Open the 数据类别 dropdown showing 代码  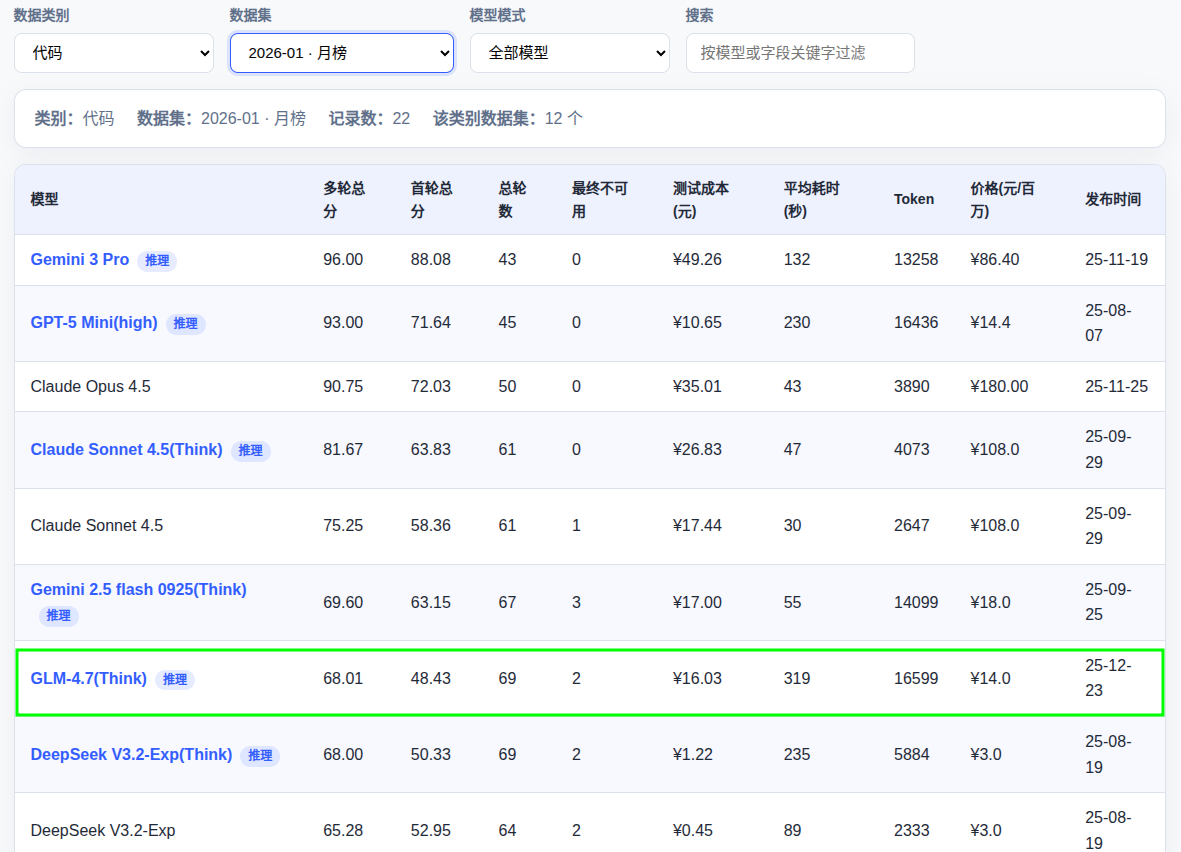coord(113,53)
